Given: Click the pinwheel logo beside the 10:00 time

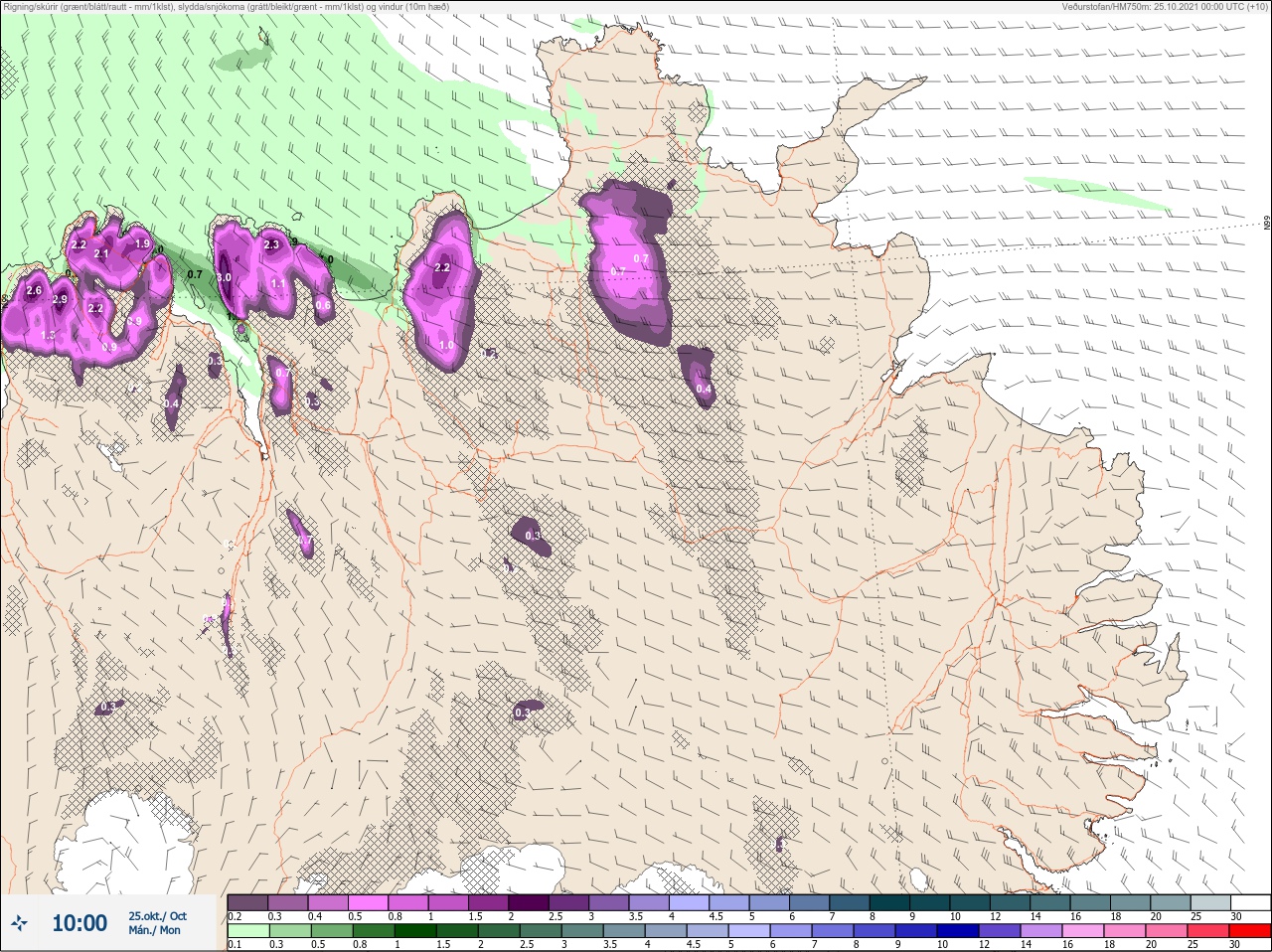Looking at the screenshot, I should pyautogui.click(x=19, y=923).
